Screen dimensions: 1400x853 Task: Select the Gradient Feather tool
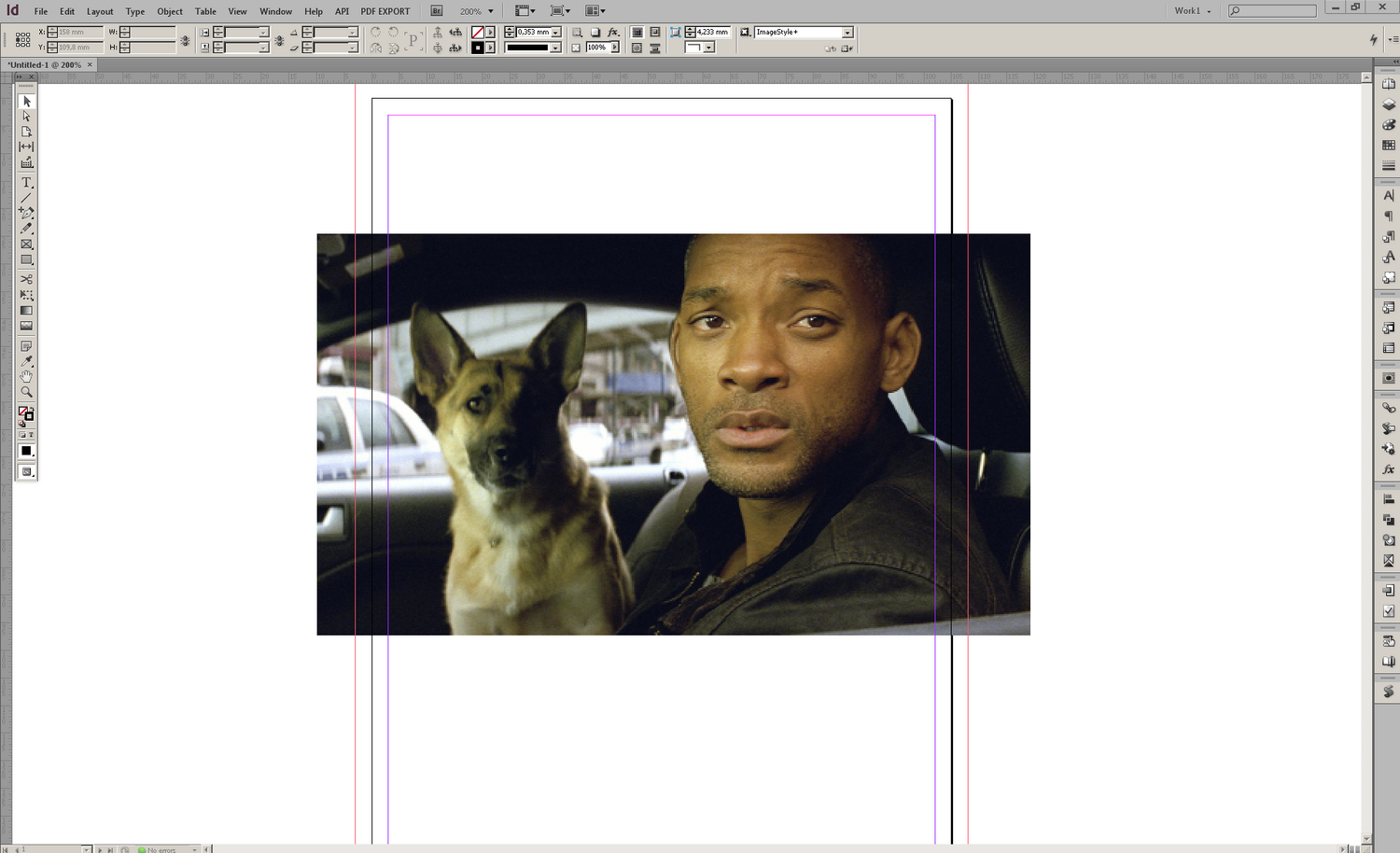tap(26, 326)
